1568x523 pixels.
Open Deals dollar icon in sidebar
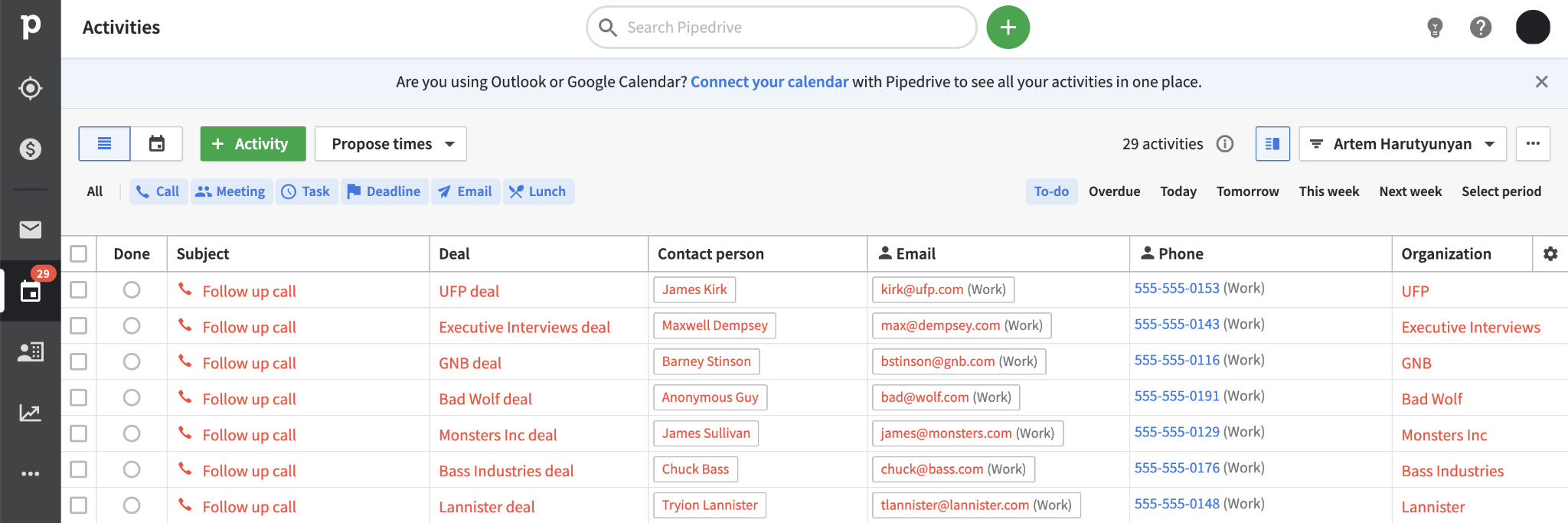[x=30, y=149]
